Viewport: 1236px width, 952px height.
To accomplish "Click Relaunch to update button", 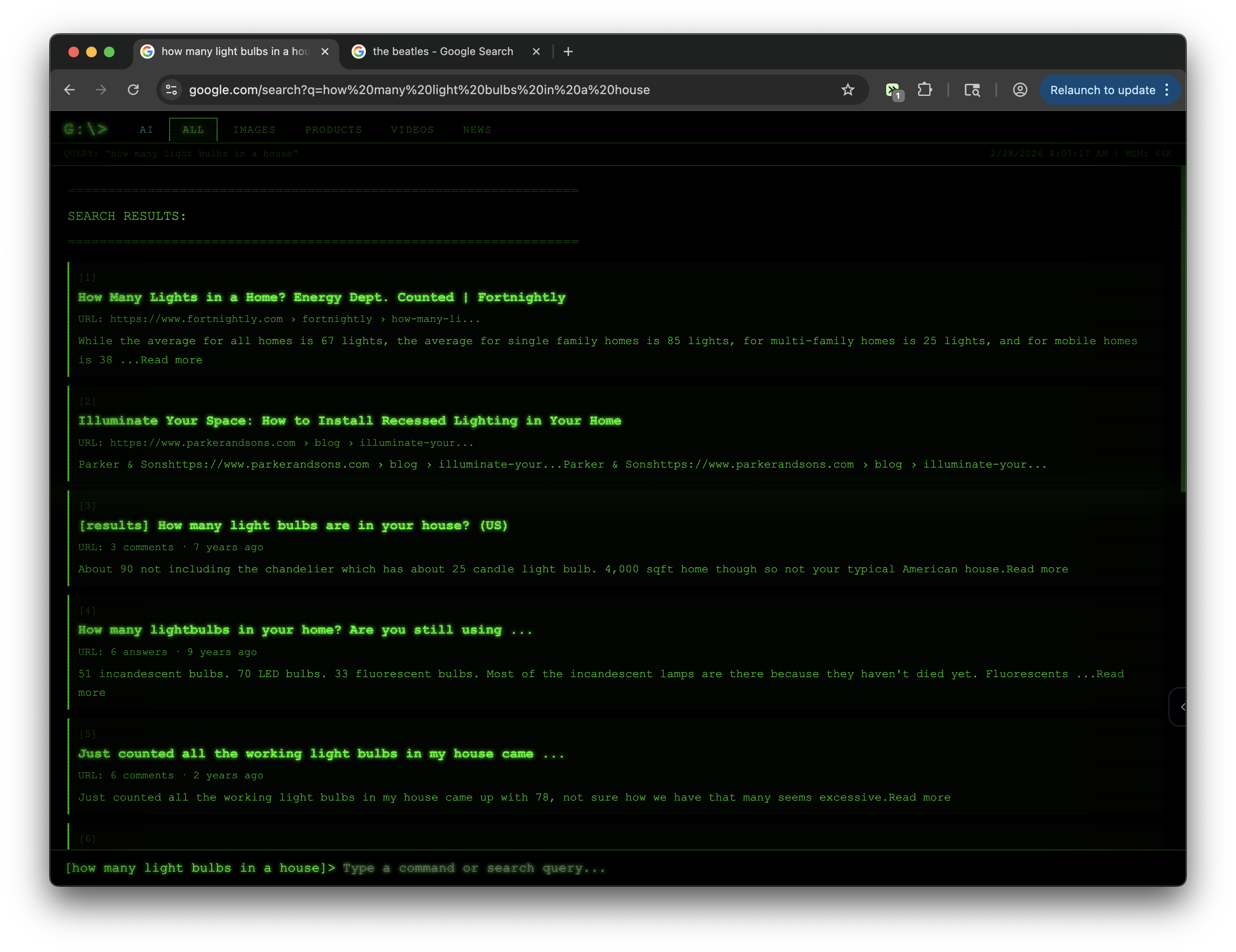I will tap(1102, 90).
